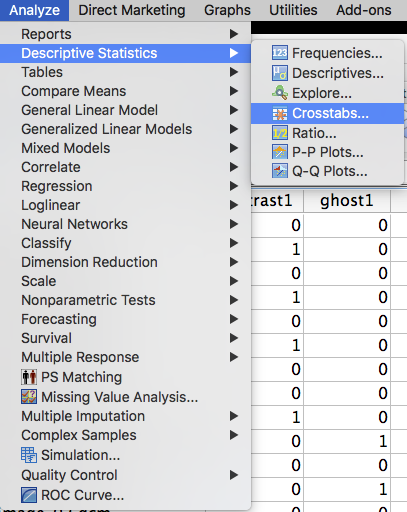Click the partially hidden column header left of ghost1
The width and height of the screenshot is (407, 512).
point(277,201)
